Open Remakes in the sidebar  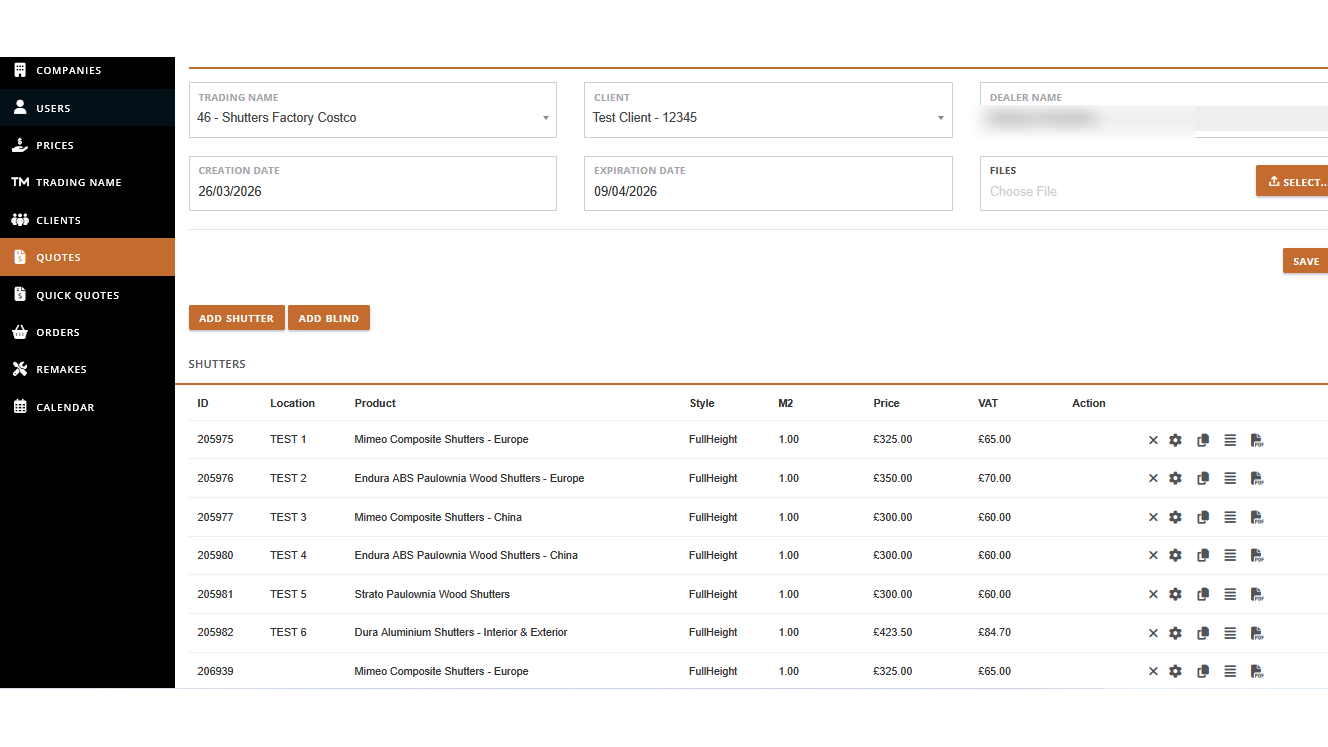(x=87, y=369)
